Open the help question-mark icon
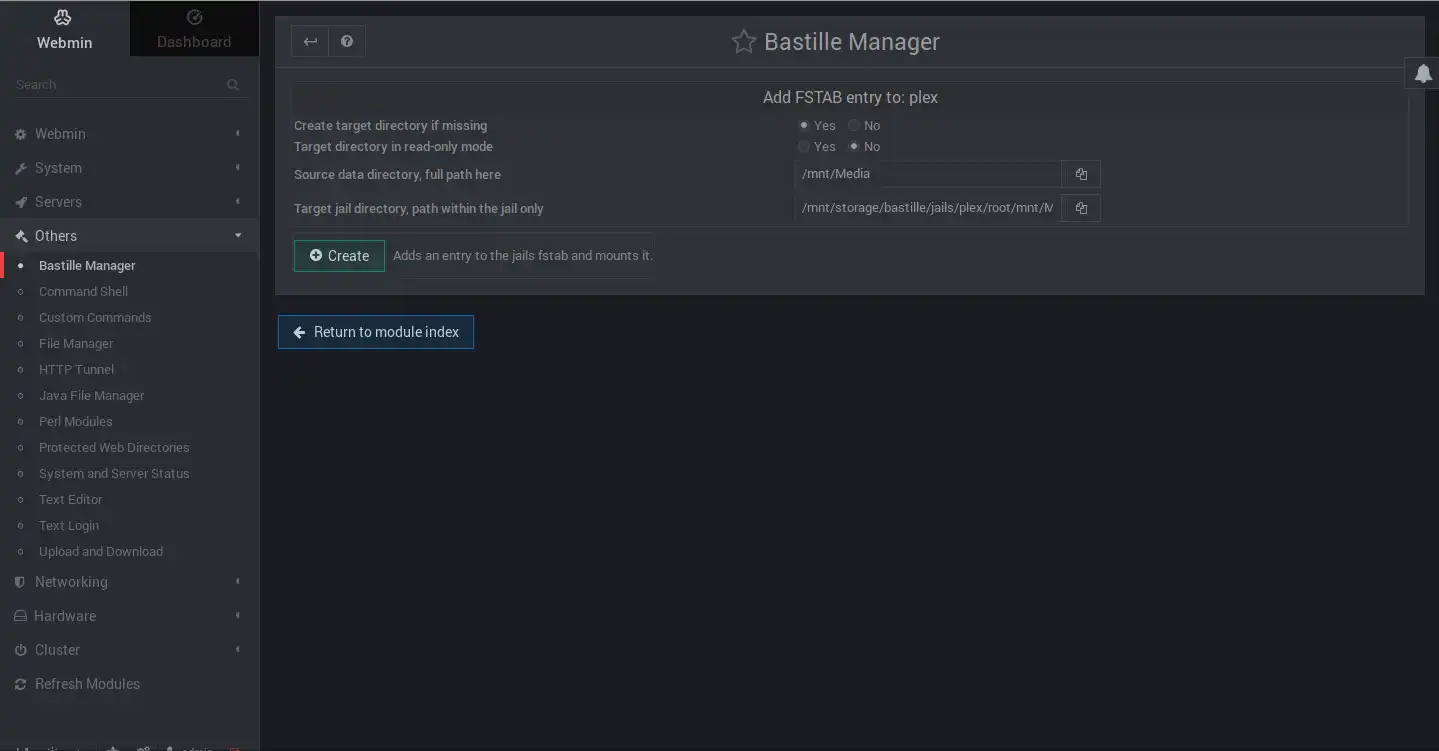 coord(347,41)
